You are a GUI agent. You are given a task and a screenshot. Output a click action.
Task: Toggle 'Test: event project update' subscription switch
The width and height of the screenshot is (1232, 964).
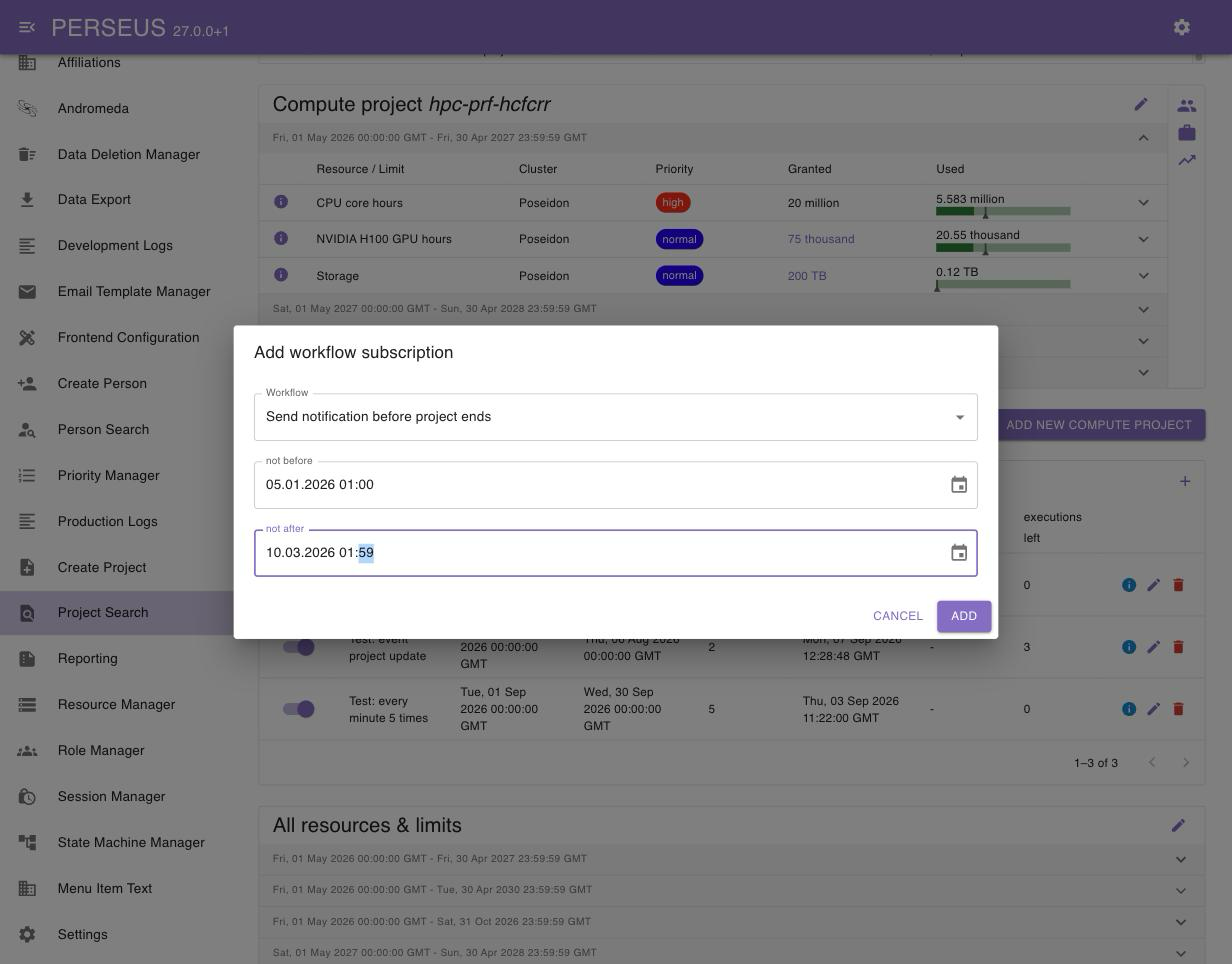[298, 647]
